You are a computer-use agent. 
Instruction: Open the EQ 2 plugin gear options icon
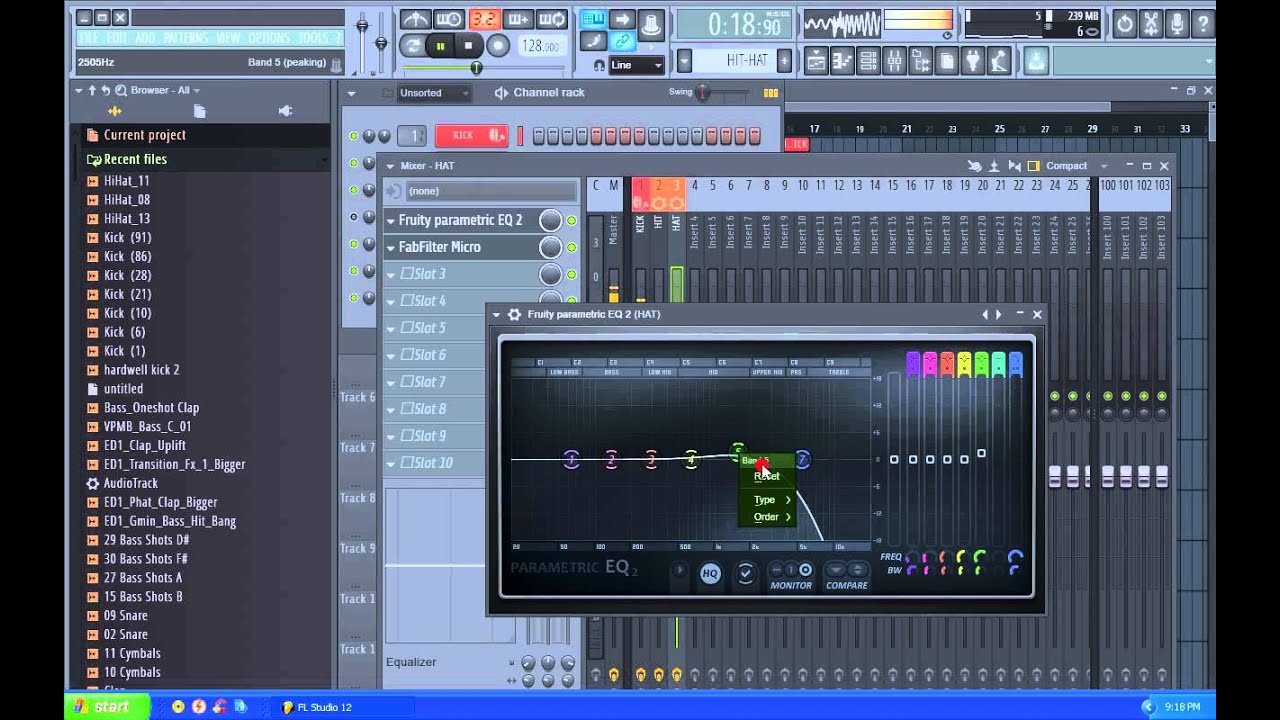click(x=514, y=314)
